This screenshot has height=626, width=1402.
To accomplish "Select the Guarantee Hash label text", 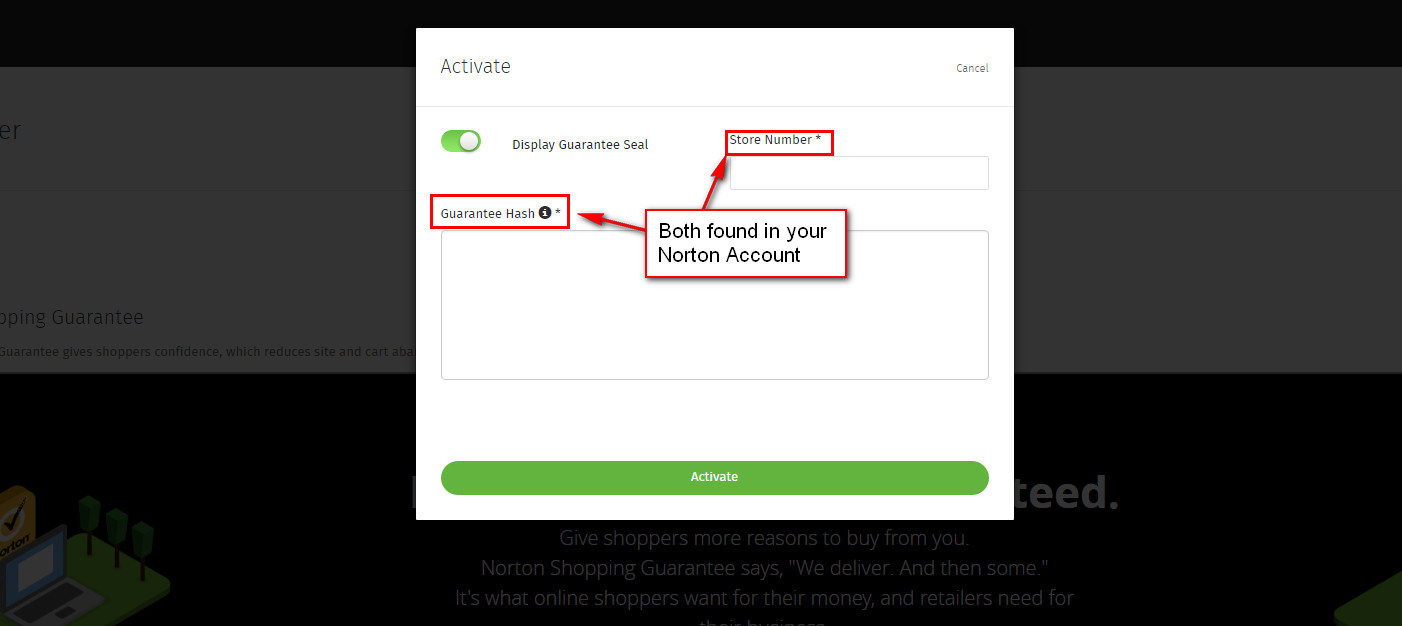I will 488,213.
